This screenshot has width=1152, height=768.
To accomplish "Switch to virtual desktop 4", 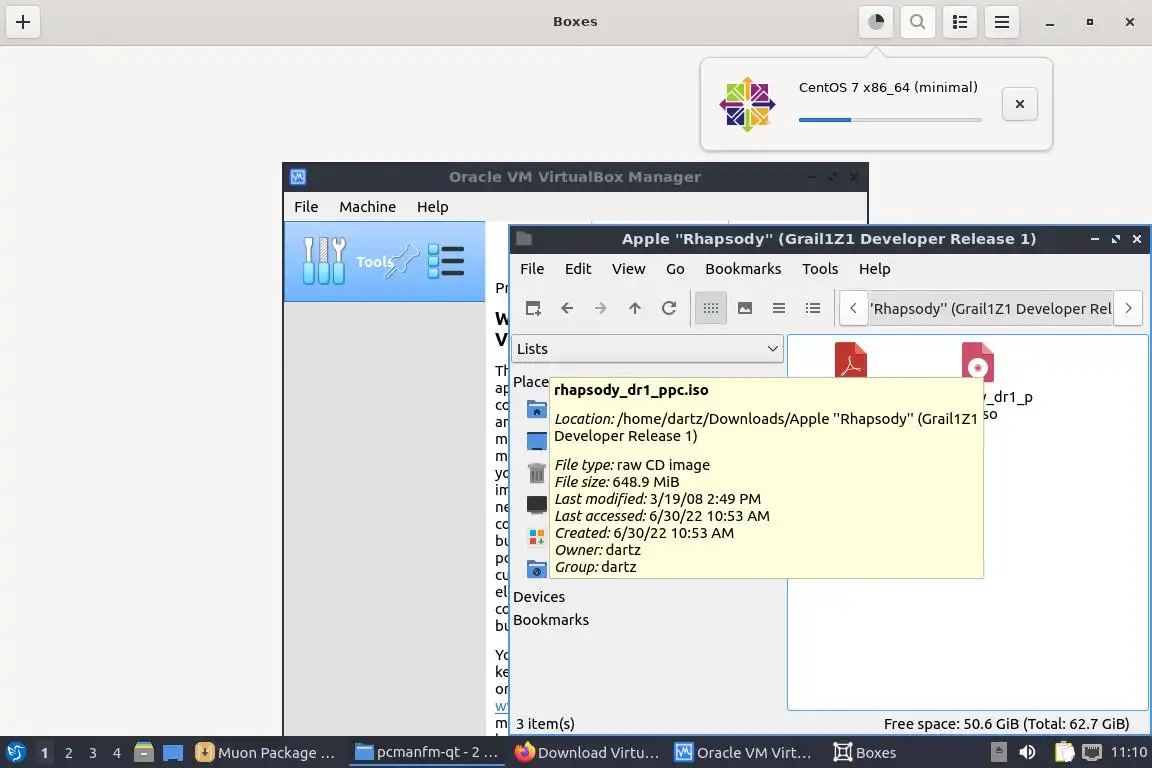I will (117, 753).
